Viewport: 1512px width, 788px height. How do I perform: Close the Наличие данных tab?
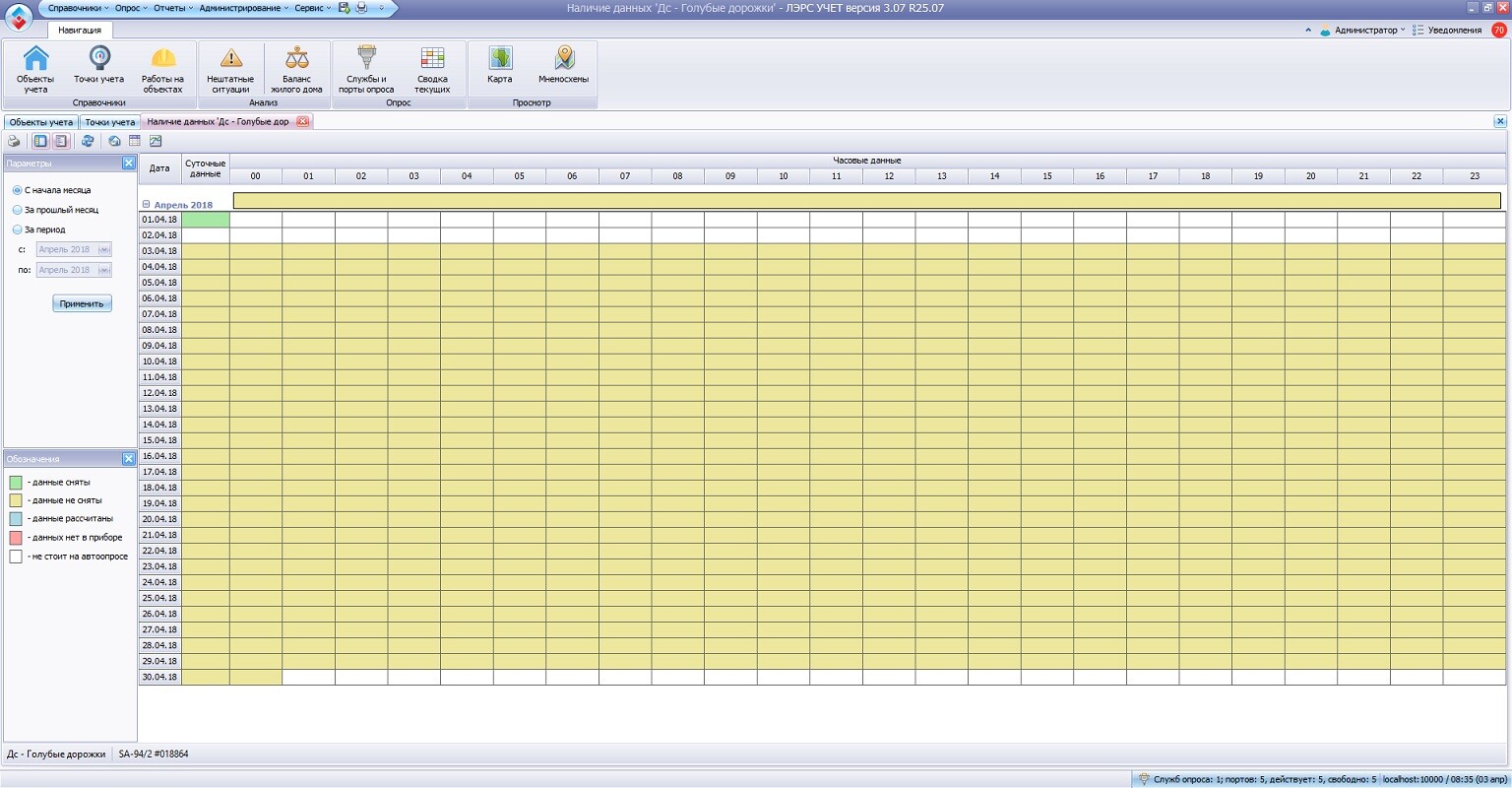click(302, 121)
